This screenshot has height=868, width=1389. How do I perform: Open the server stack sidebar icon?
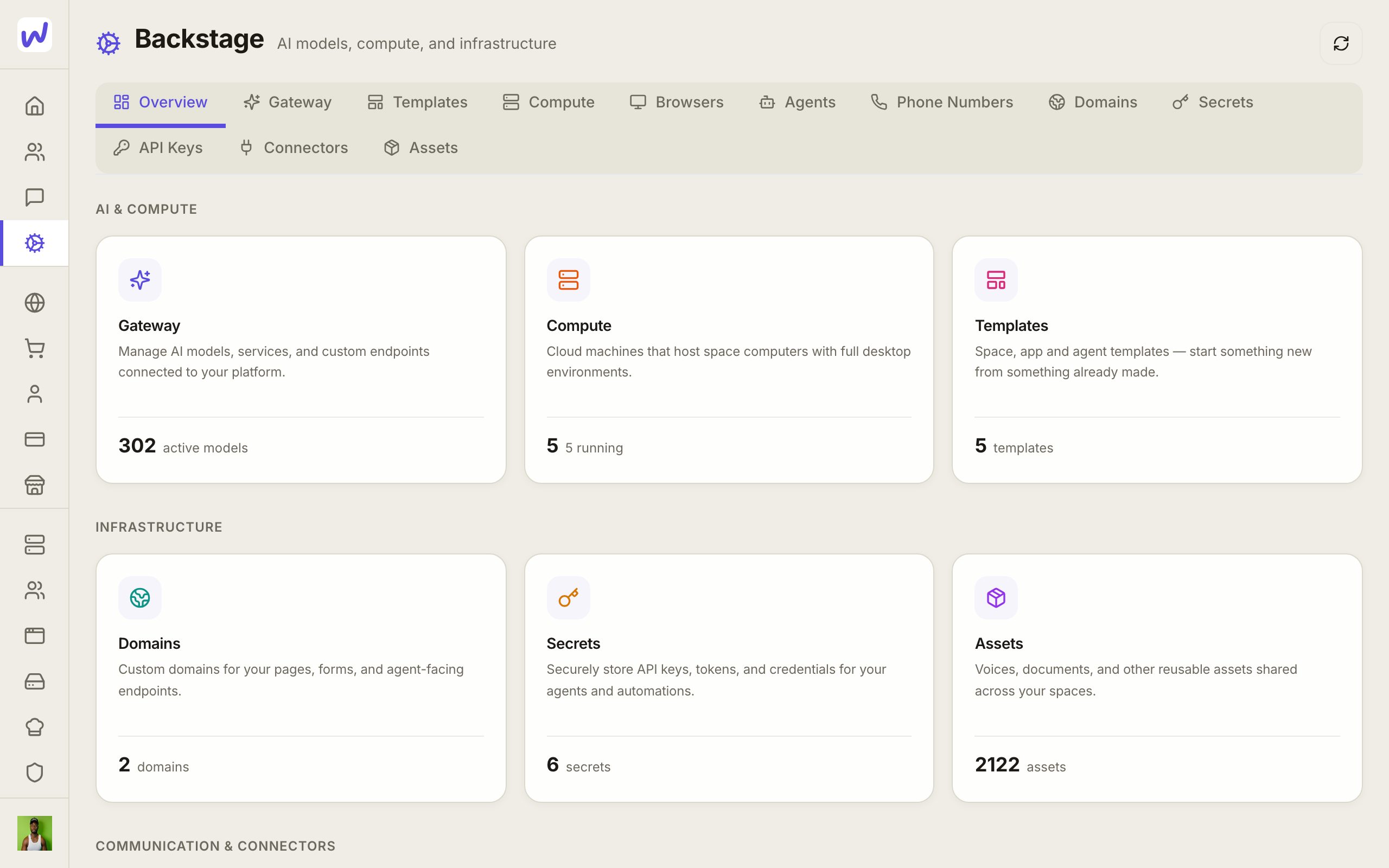(34, 545)
